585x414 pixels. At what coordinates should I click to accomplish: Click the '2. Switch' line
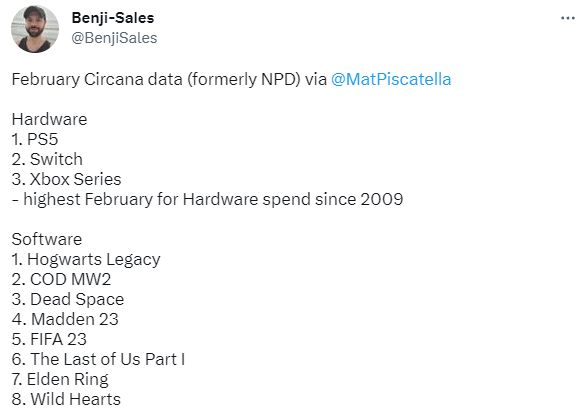point(47,159)
